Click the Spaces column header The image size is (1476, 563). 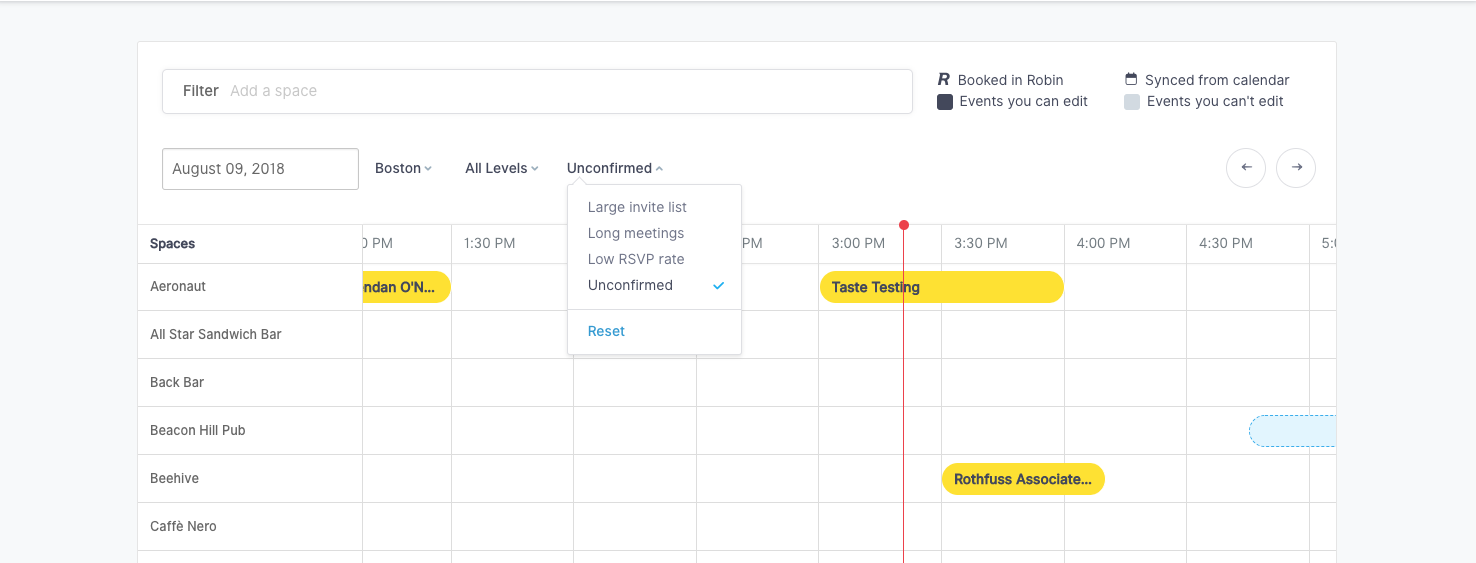click(173, 243)
